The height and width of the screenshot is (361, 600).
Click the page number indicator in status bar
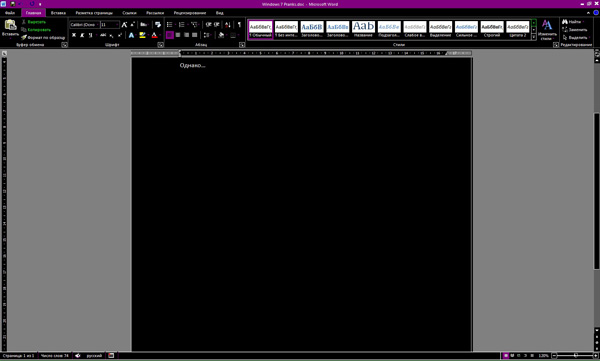click(18, 356)
